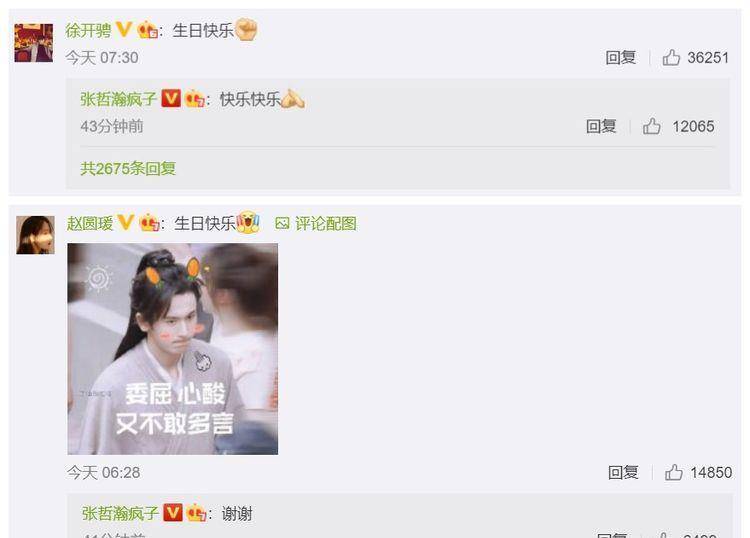750x538 pixels.
Task: Expand all 共2675条回复 replies
Action: click(x=128, y=168)
